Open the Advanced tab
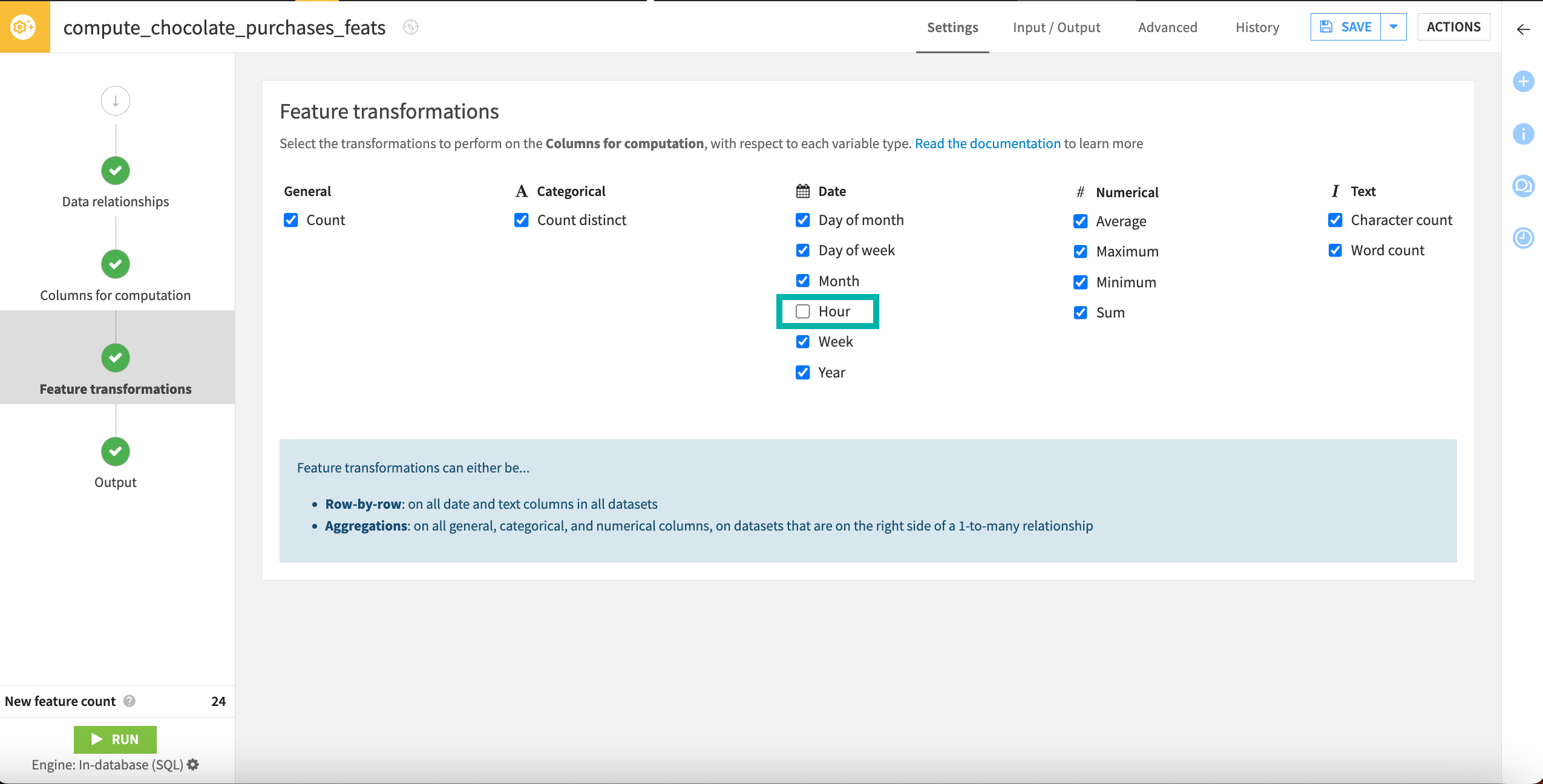This screenshot has width=1543, height=784. (x=1167, y=27)
